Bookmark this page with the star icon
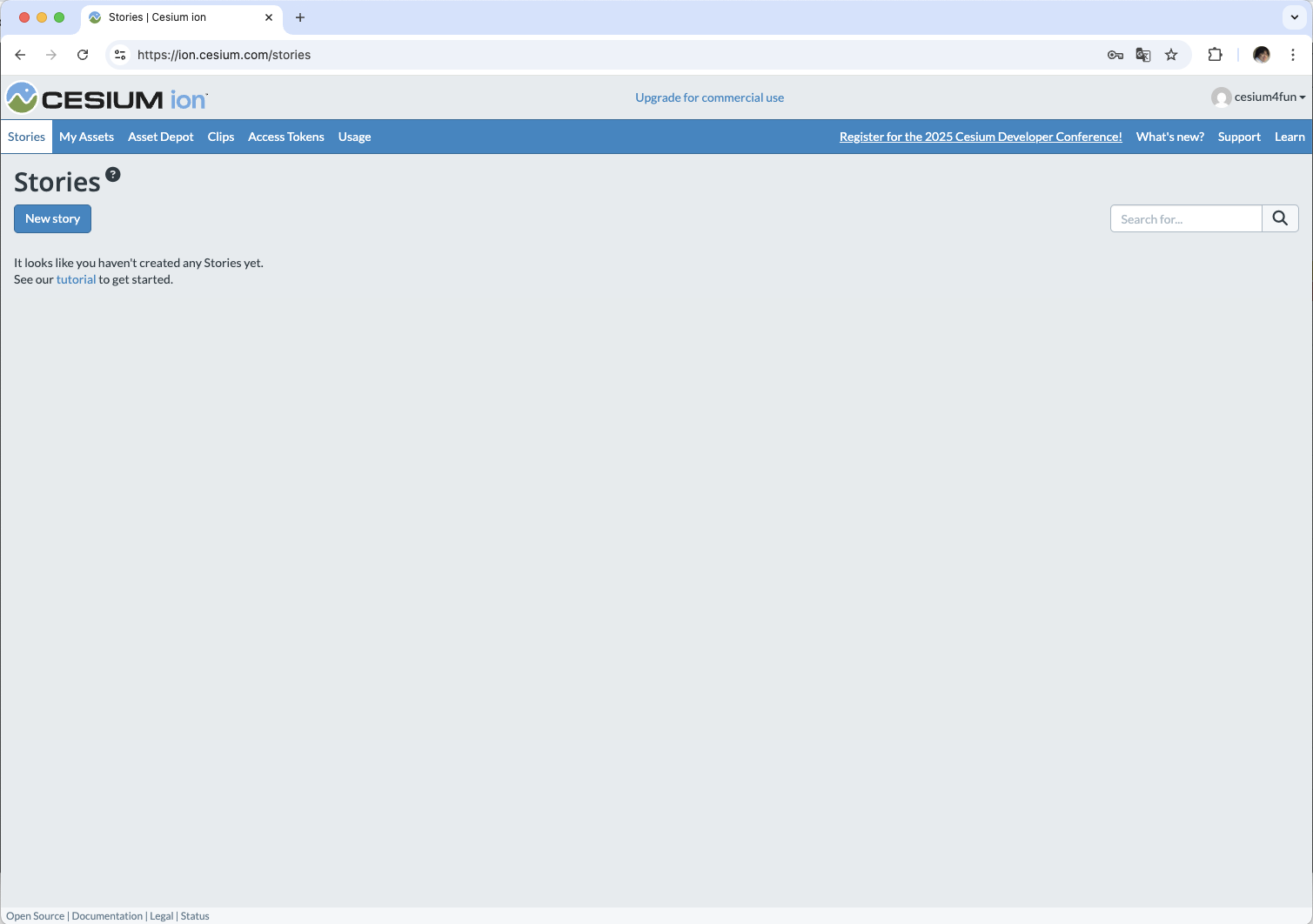Viewport: 1313px width, 924px height. [1171, 55]
